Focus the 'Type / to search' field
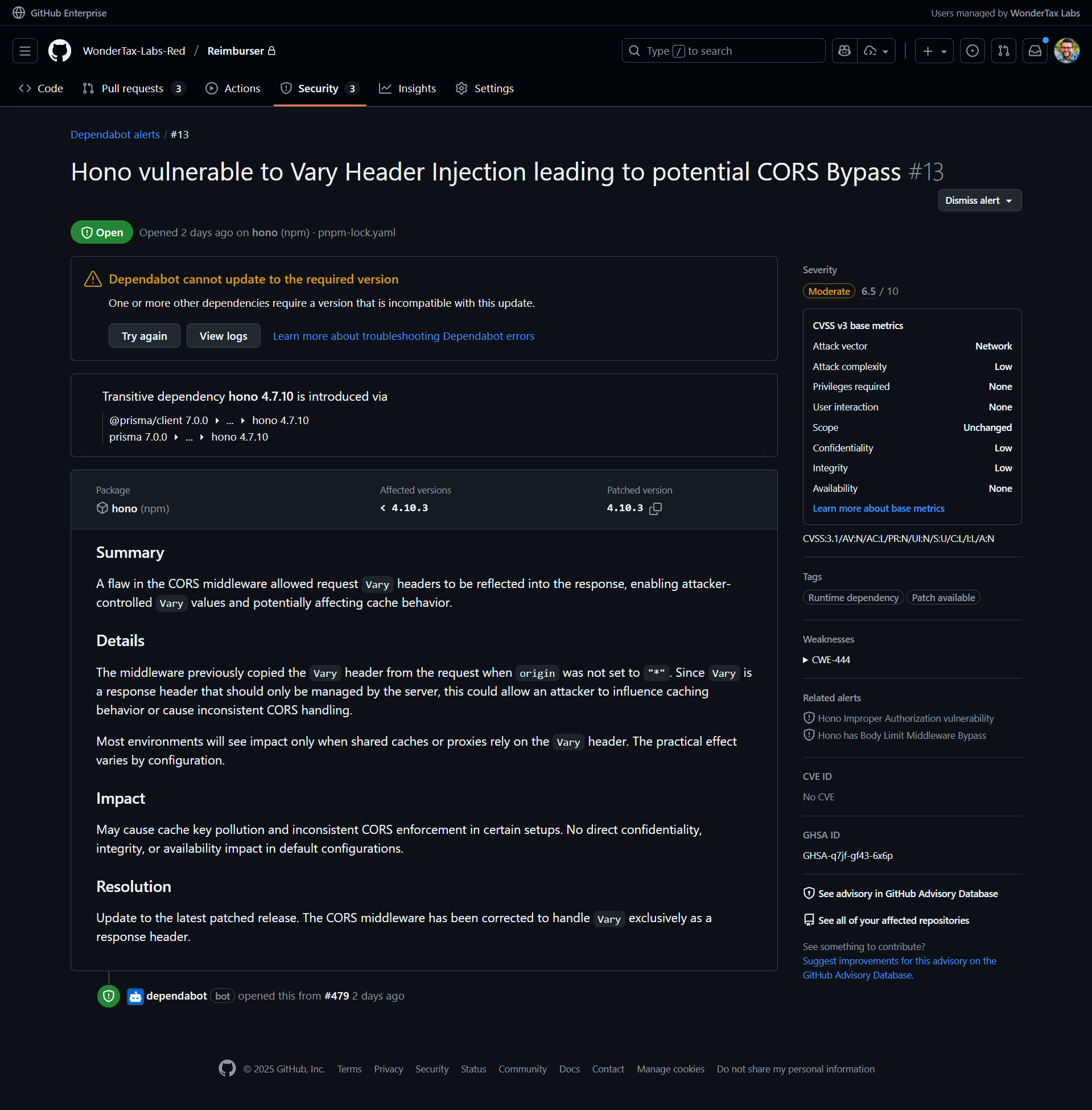Image resolution: width=1092 pixels, height=1110 pixels. (723, 51)
